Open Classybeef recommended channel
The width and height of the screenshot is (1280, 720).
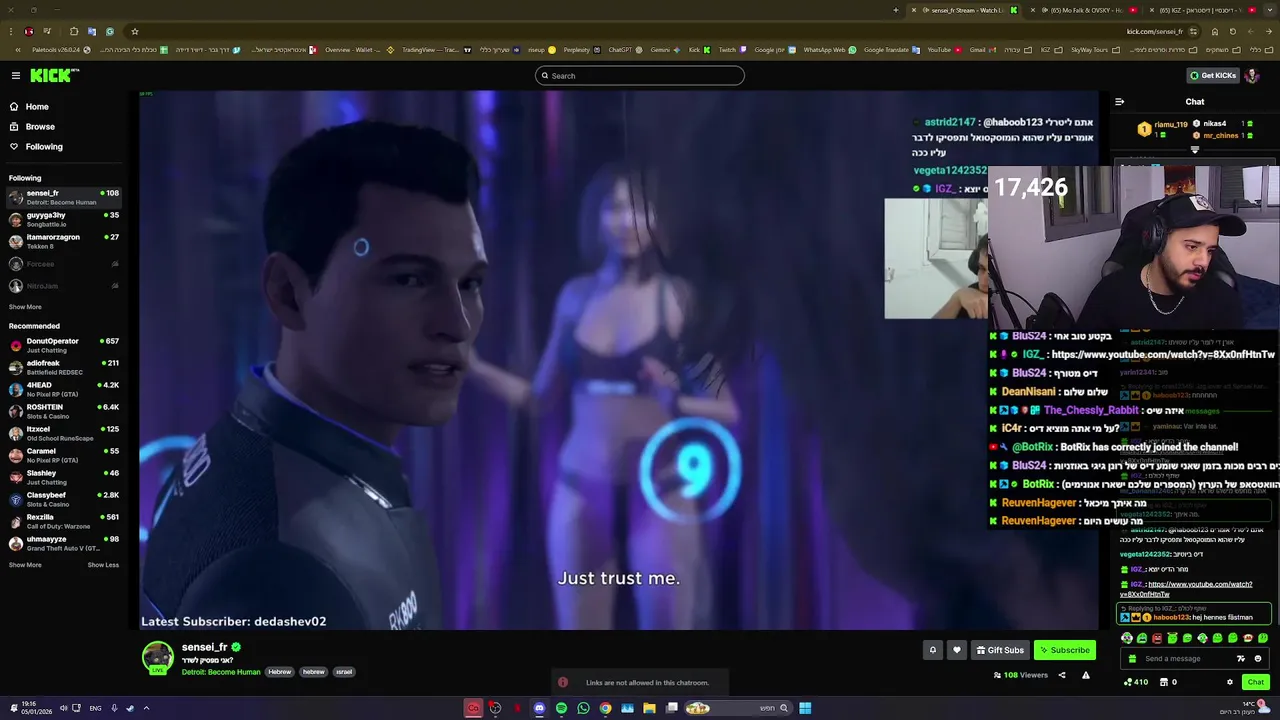(x=65, y=499)
